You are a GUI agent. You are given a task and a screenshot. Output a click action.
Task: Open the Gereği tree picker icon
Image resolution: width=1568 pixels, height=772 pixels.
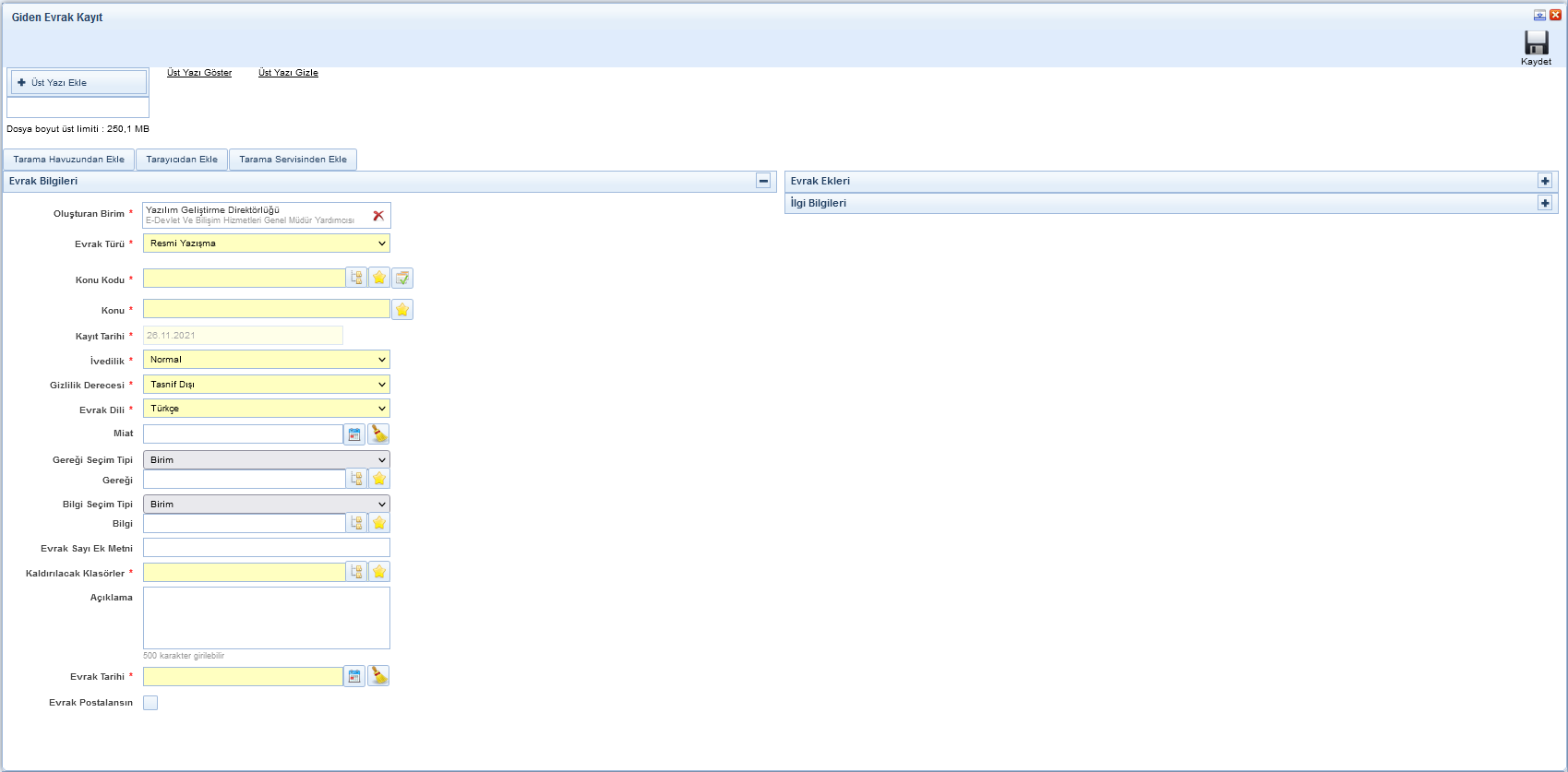point(356,479)
